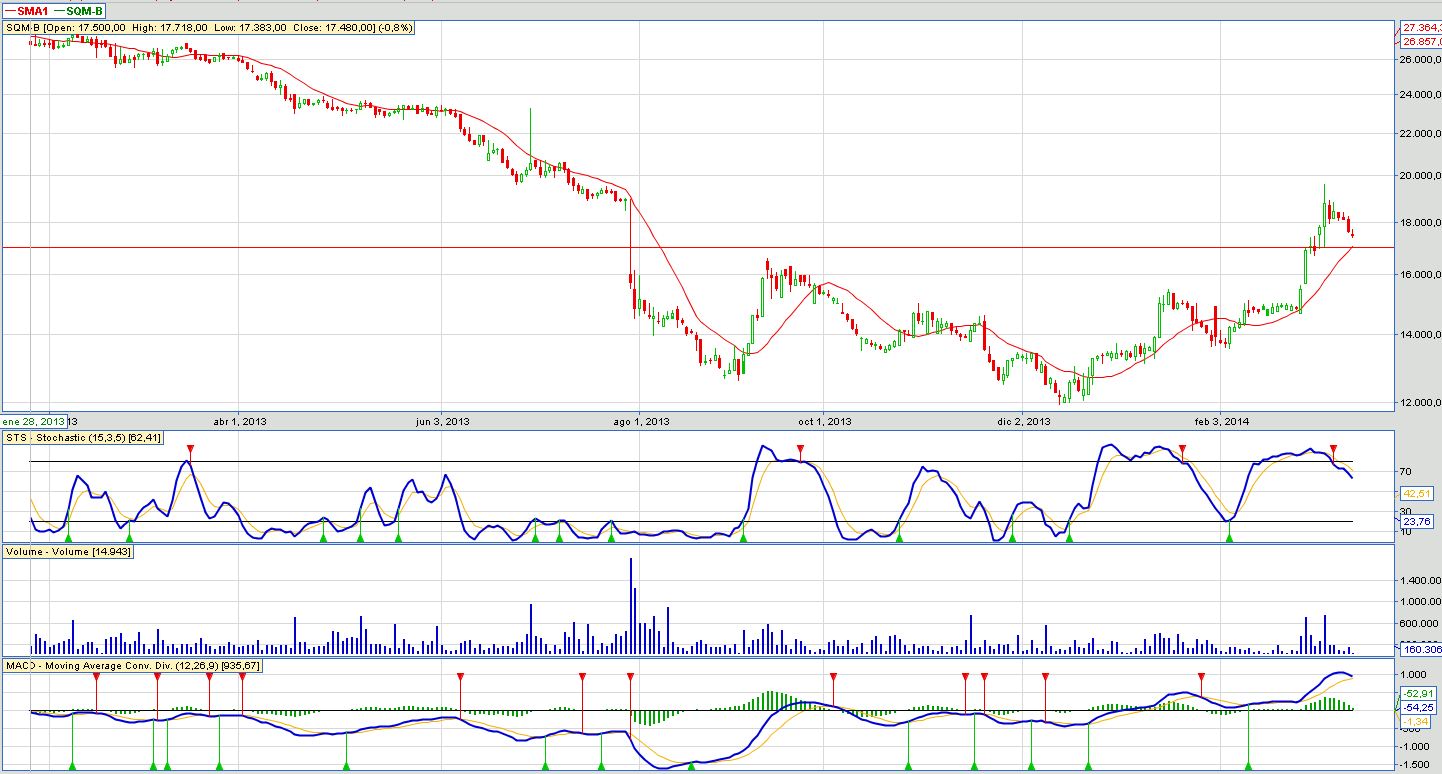Select the SQM-B open/high/low/close info label
Screen dimensions: 1442x774
coord(207,27)
